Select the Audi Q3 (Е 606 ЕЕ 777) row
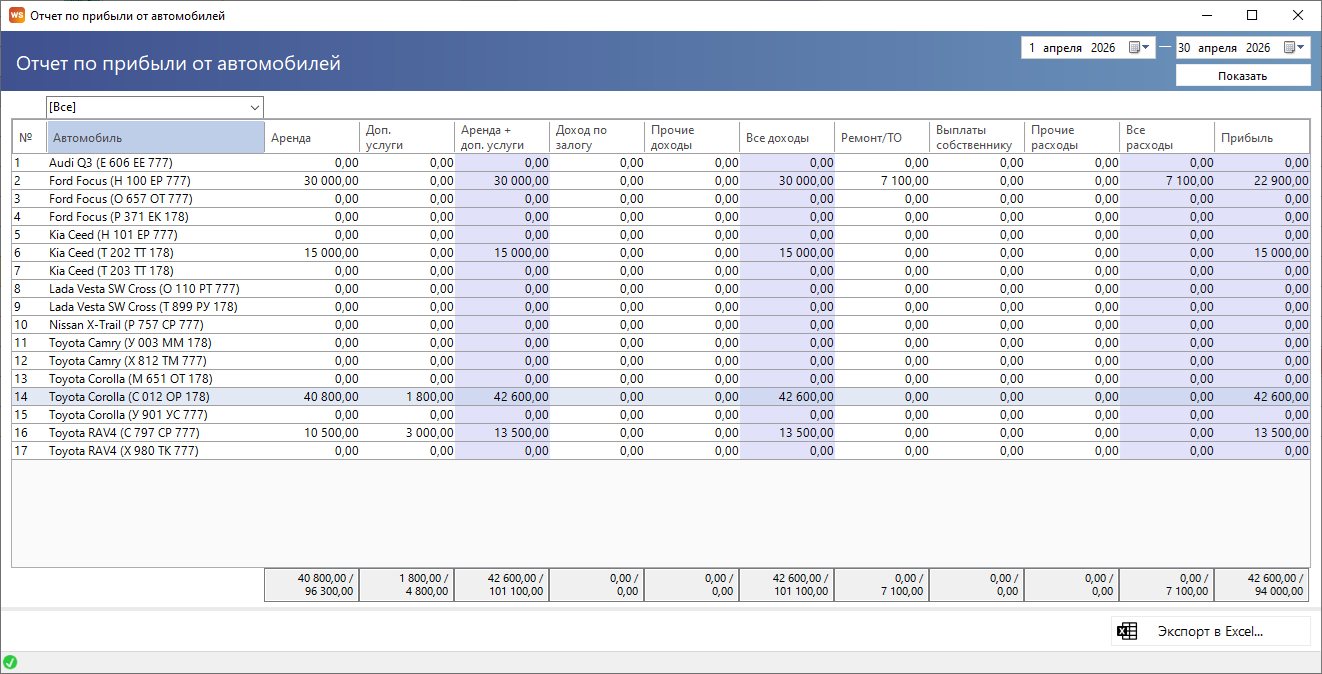This screenshot has height=674, width=1322. click(661, 163)
